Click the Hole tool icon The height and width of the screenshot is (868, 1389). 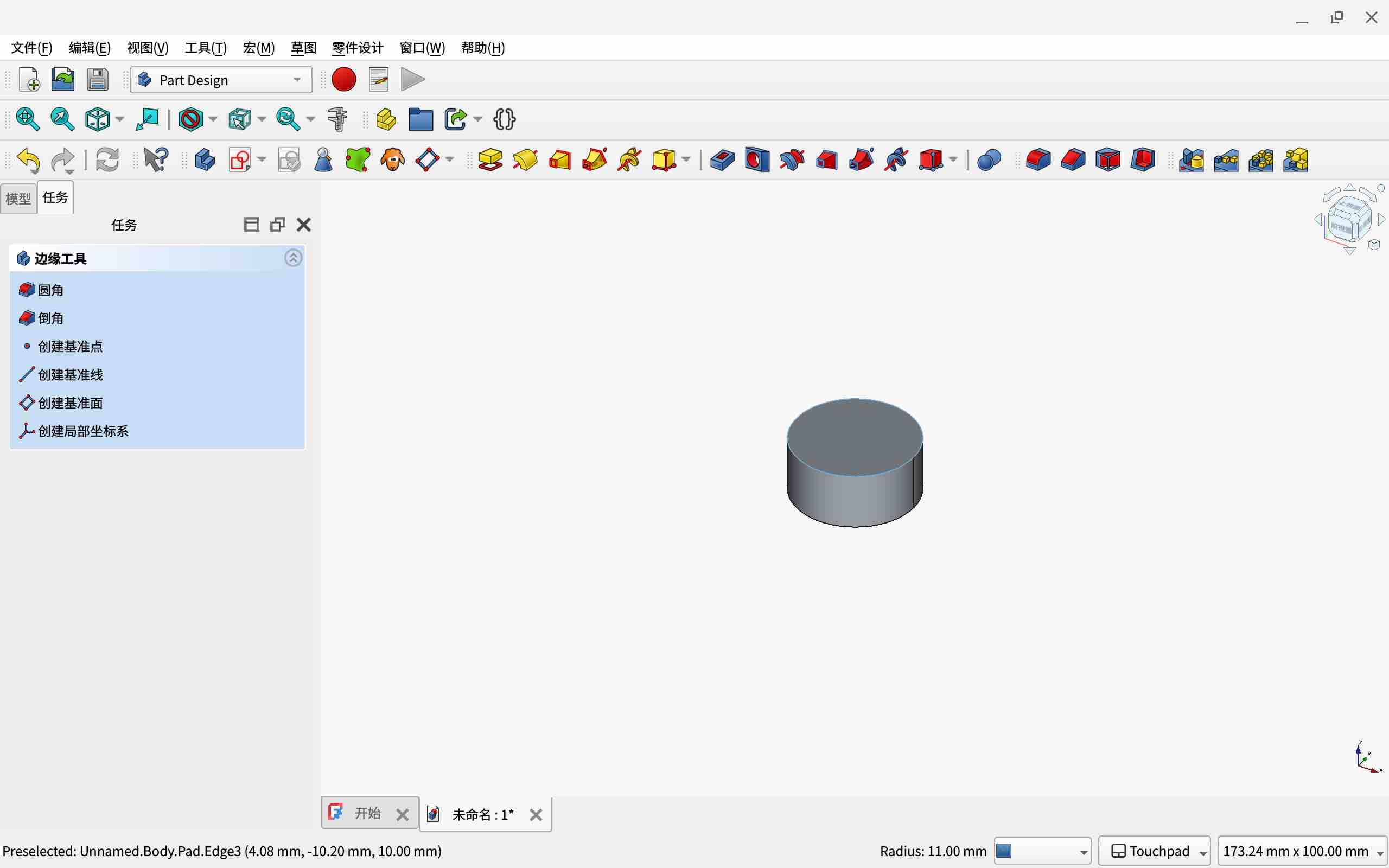point(756,159)
